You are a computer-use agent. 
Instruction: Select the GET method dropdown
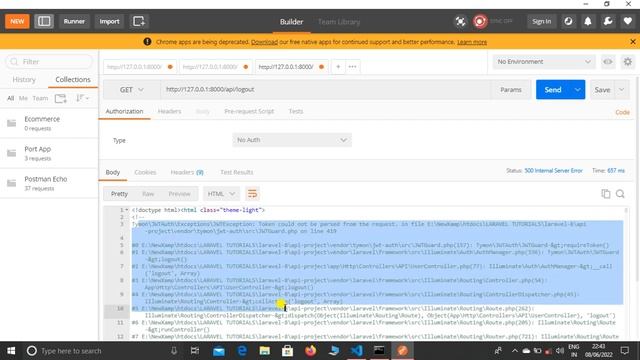(131, 90)
